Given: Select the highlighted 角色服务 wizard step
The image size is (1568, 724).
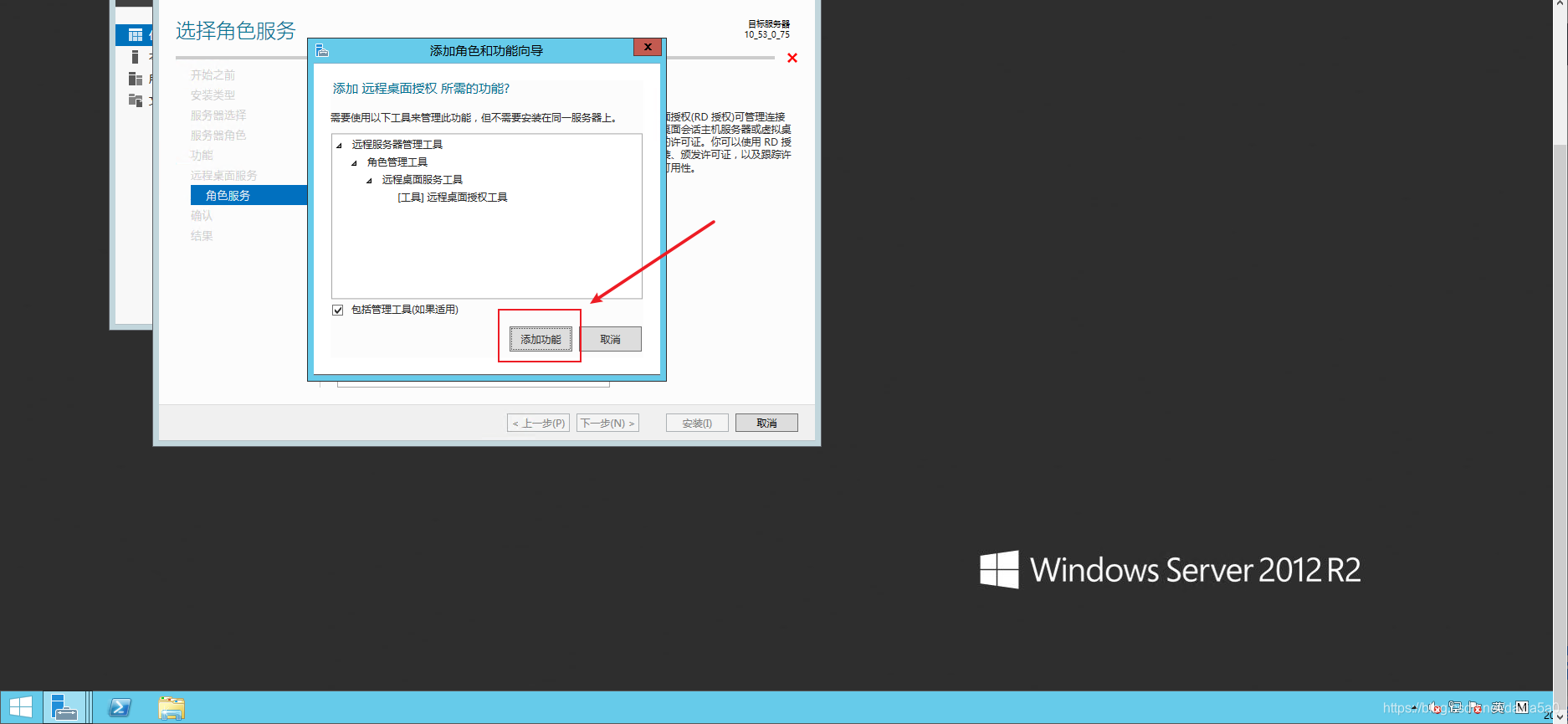Looking at the screenshot, I should 249,195.
